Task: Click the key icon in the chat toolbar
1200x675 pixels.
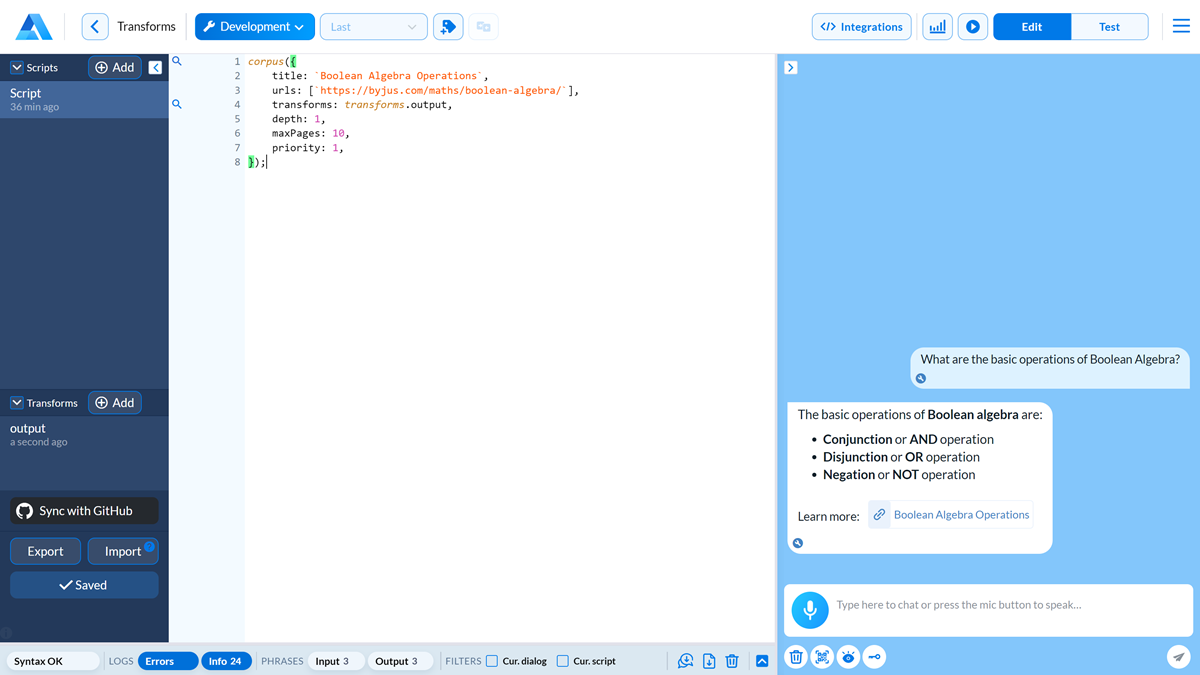Action: (874, 657)
